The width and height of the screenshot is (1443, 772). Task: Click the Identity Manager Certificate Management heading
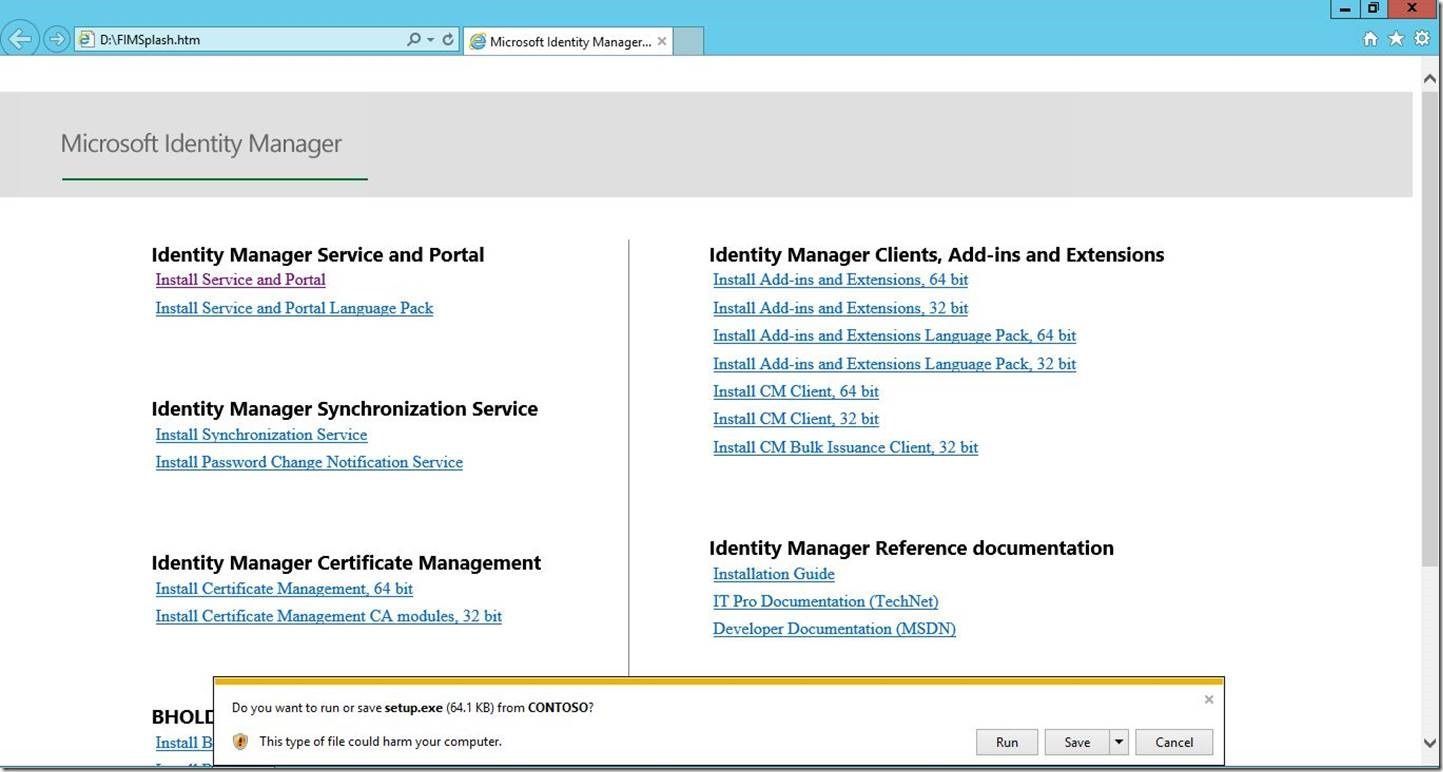[346, 563]
